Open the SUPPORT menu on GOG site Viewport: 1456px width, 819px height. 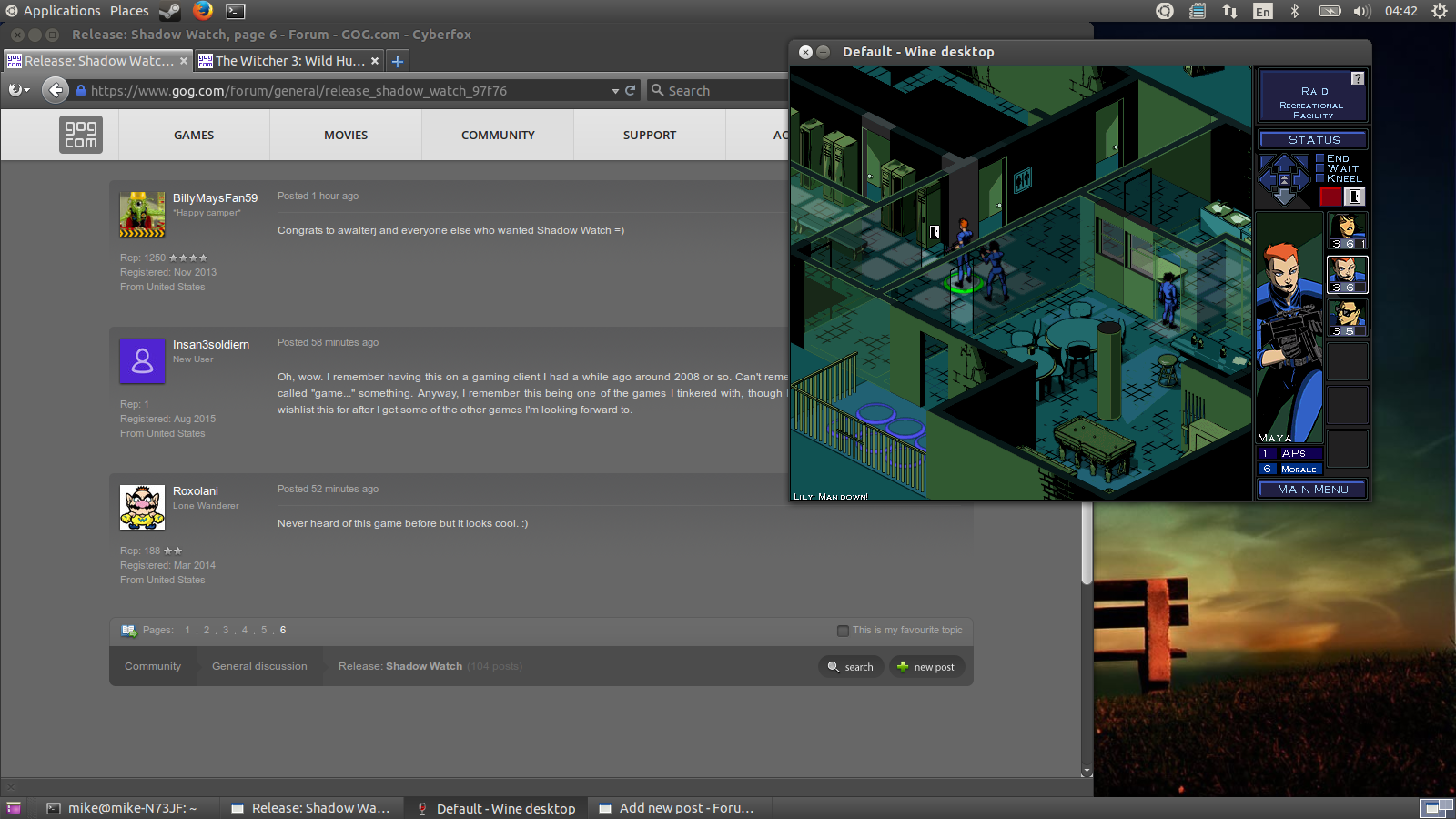650,135
